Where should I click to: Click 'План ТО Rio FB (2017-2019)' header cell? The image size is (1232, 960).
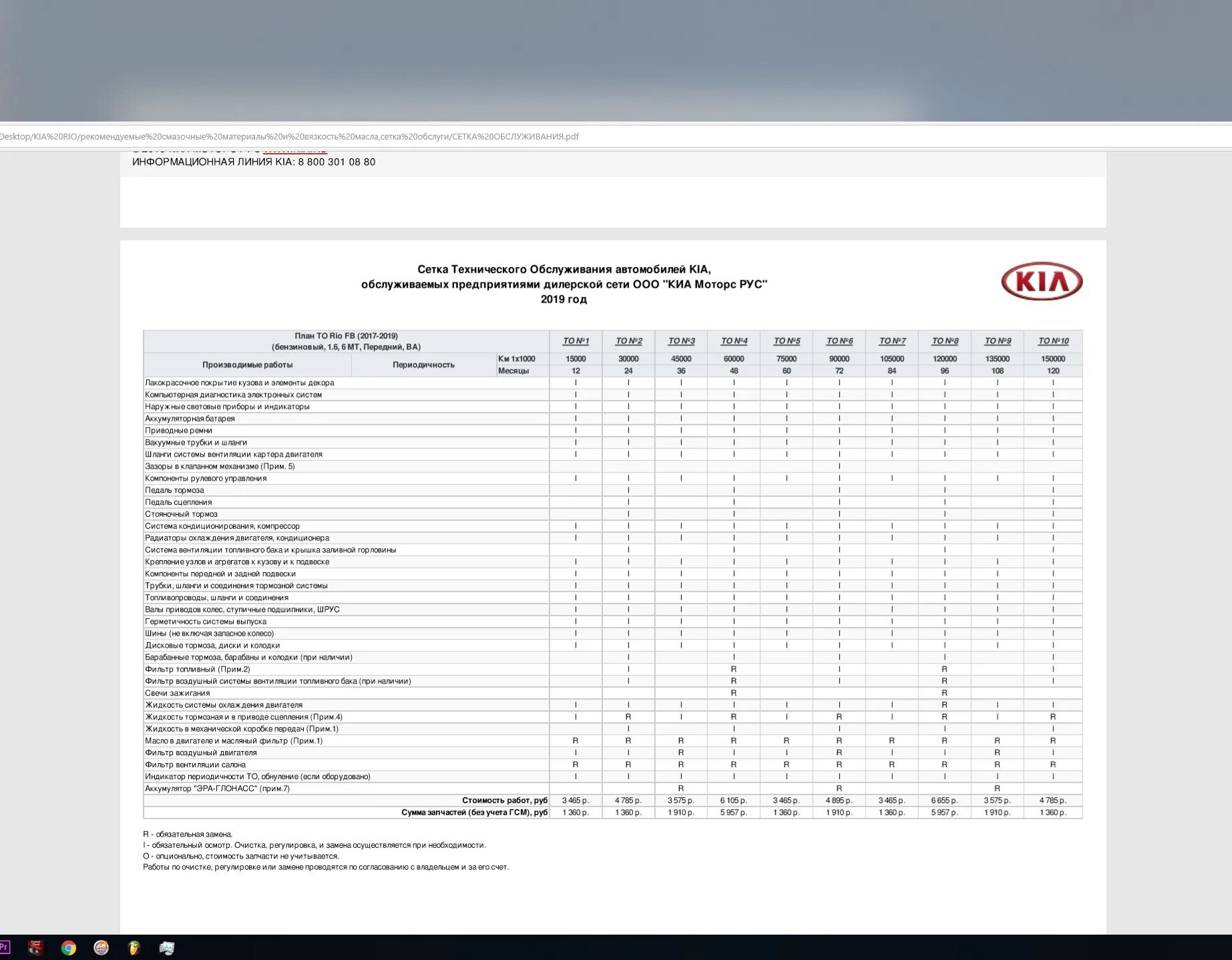[x=346, y=341]
